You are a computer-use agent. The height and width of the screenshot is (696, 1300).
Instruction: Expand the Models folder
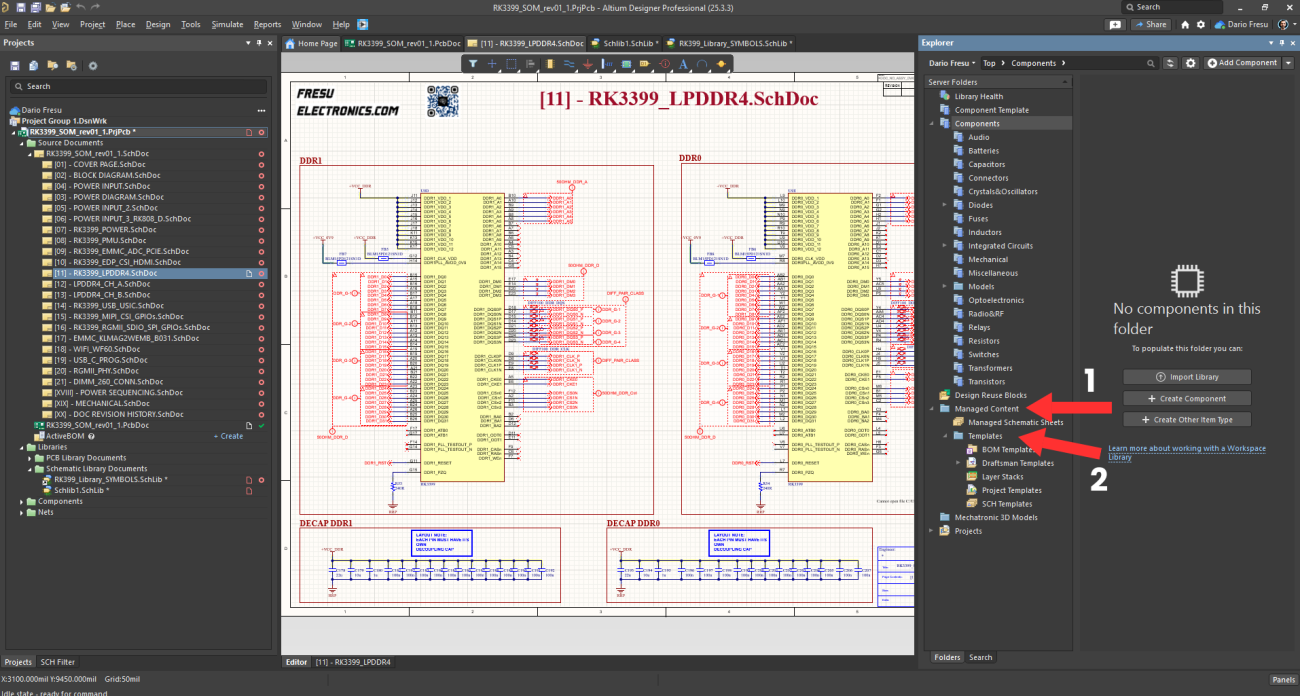[x=945, y=286]
